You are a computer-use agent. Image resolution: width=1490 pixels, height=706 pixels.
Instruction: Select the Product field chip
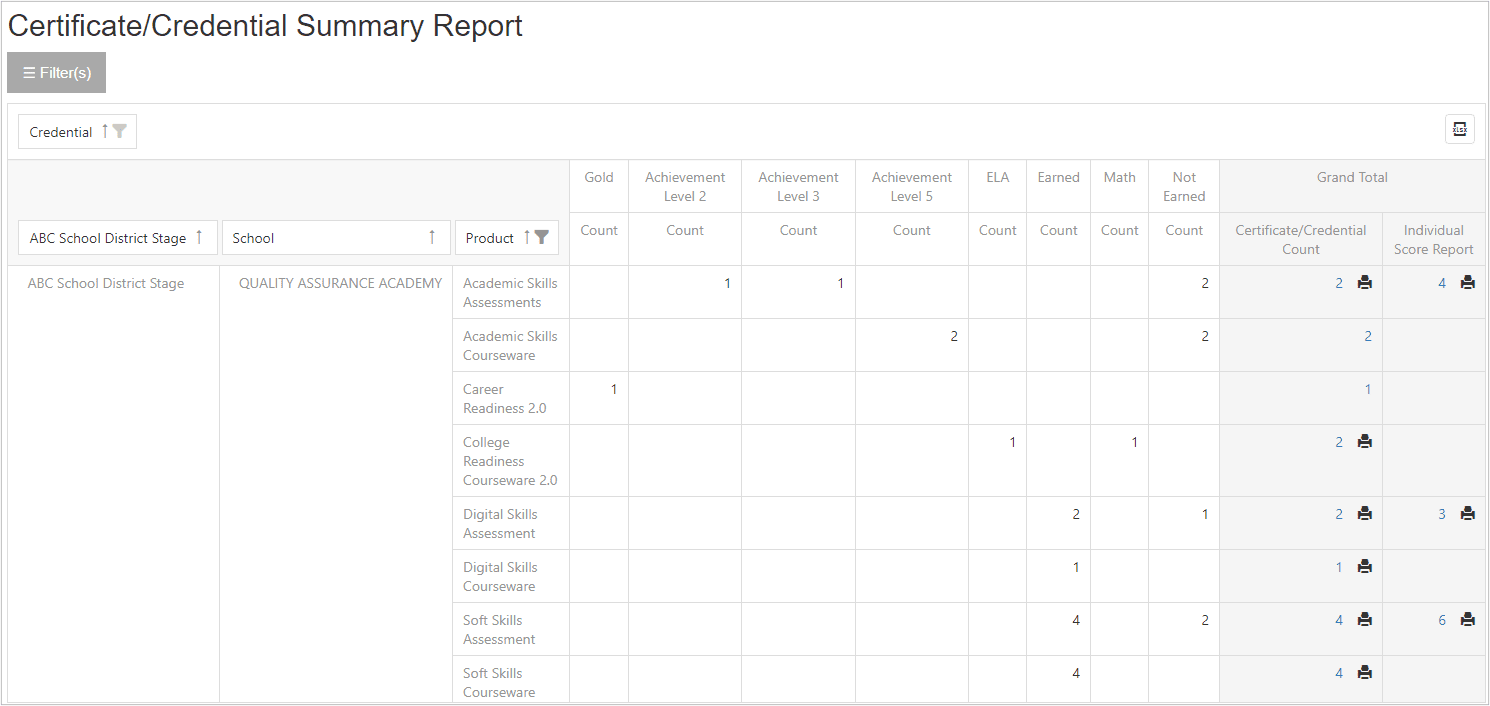click(x=507, y=238)
